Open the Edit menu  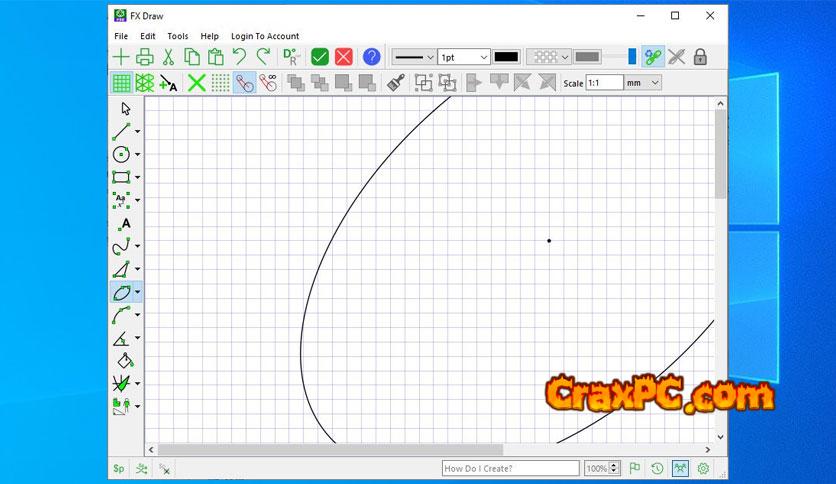(x=148, y=36)
